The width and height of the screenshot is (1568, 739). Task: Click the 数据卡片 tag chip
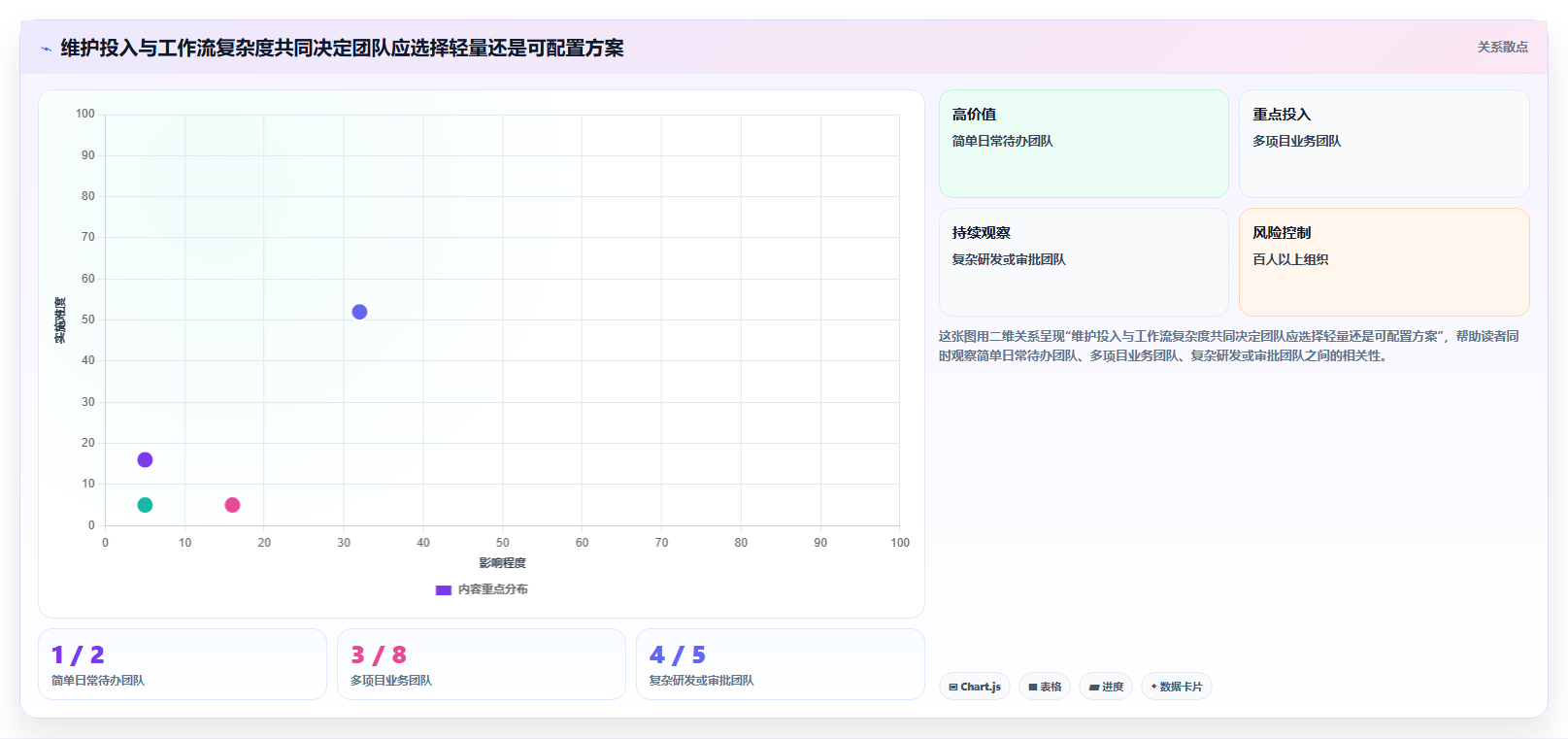tap(1177, 687)
